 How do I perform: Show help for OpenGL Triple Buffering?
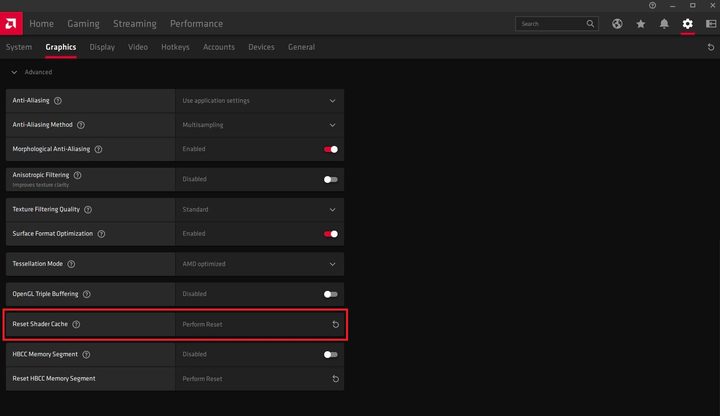(87, 294)
